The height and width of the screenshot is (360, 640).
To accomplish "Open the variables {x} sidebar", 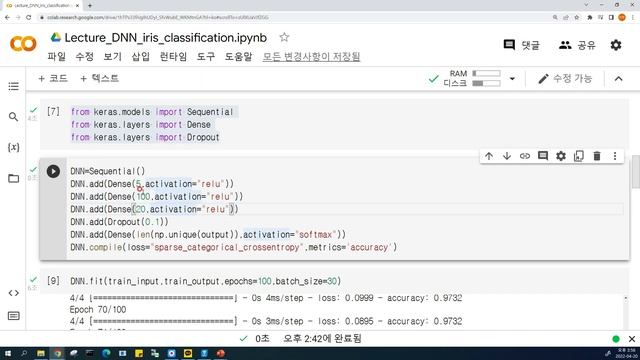I will 13,147.
